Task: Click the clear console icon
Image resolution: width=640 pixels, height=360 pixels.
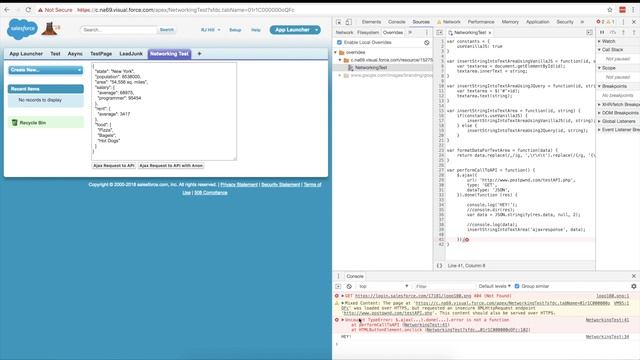Action: [x=349, y=286]
